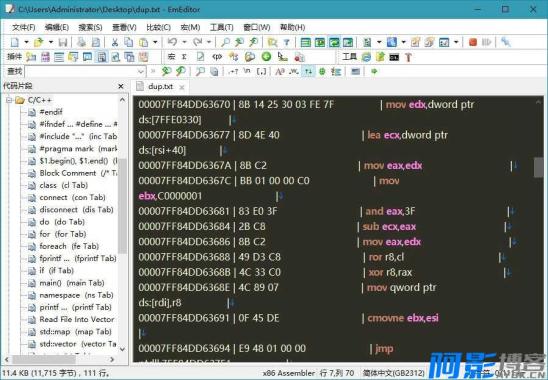Cut selection with the scissors icon
Screen dimensions: 548x380
point(114,42)
